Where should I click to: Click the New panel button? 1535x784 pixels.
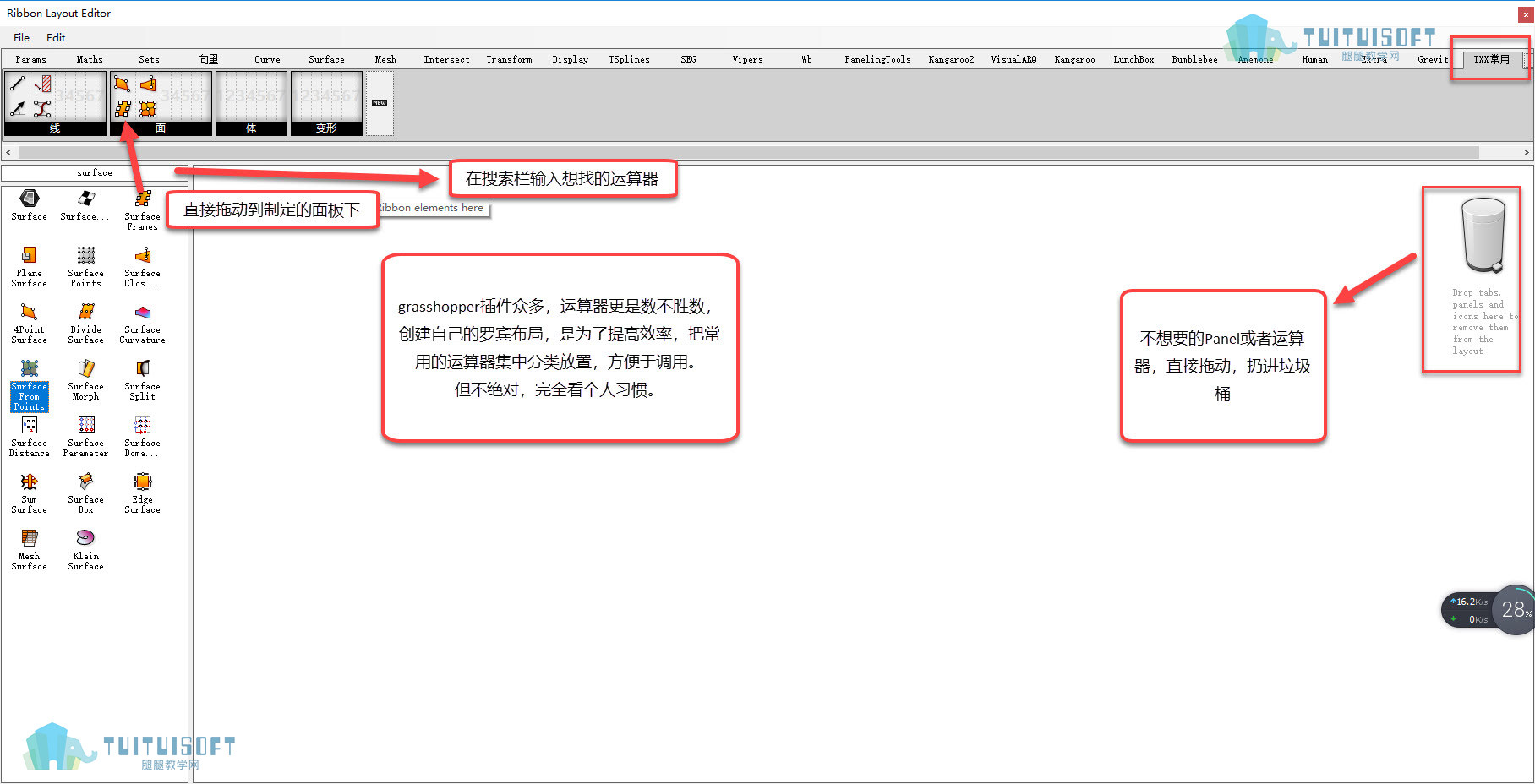click(380, 103)
